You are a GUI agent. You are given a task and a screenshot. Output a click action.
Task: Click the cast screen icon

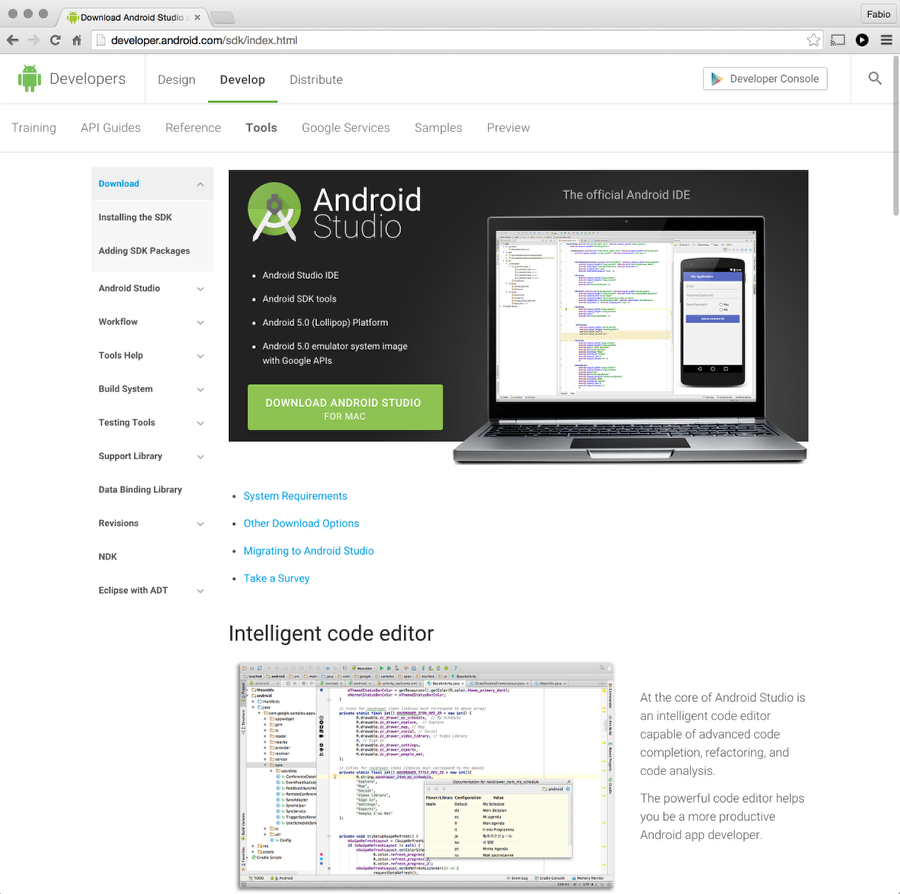[x=837, y=40]
